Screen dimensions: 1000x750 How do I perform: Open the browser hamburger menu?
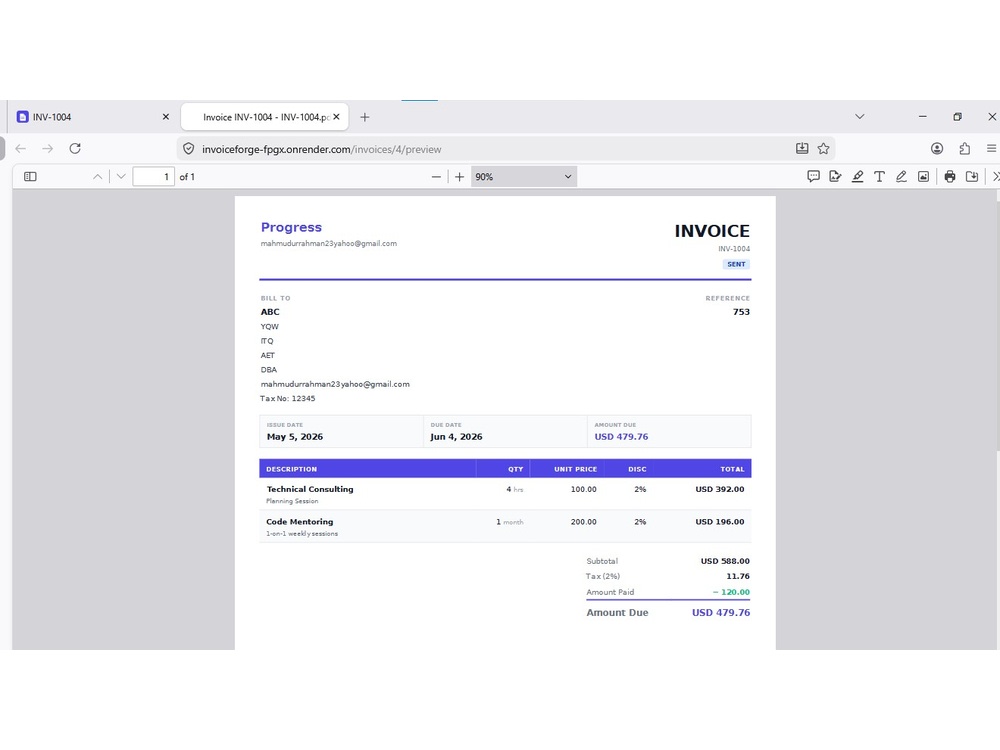[x=991, y=149]
